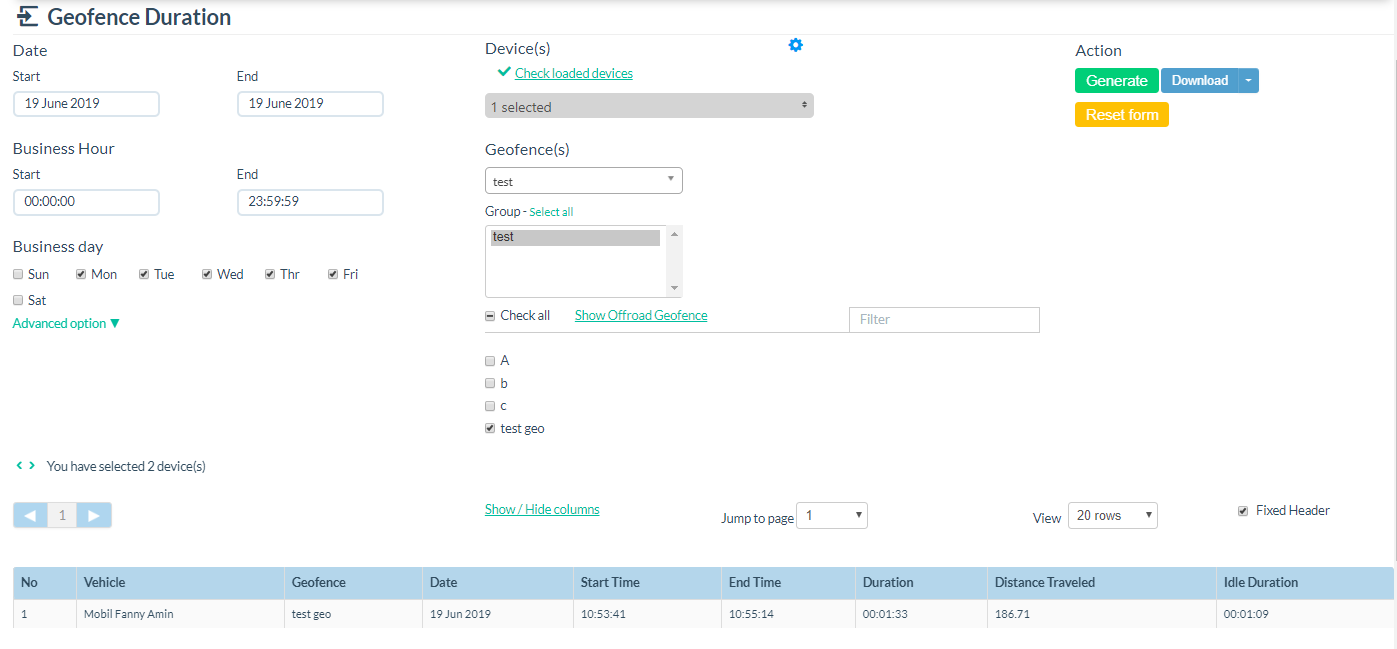Toggle the Sun business day checkbox
Screen dimensions: 1397x649
[18, 274]
